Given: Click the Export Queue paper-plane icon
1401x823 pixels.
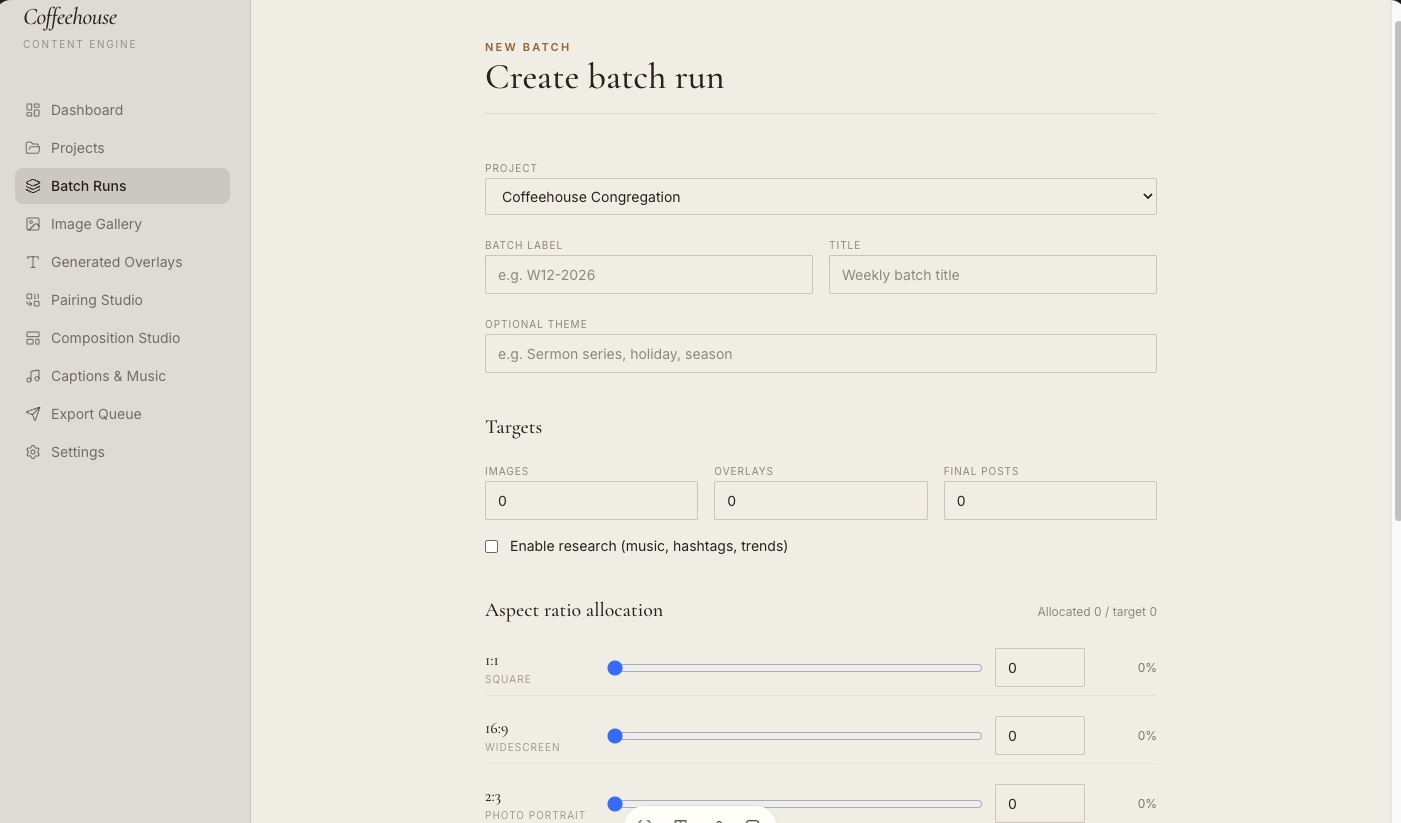Looking at the screenshot, I should click(x=33, y=414).
